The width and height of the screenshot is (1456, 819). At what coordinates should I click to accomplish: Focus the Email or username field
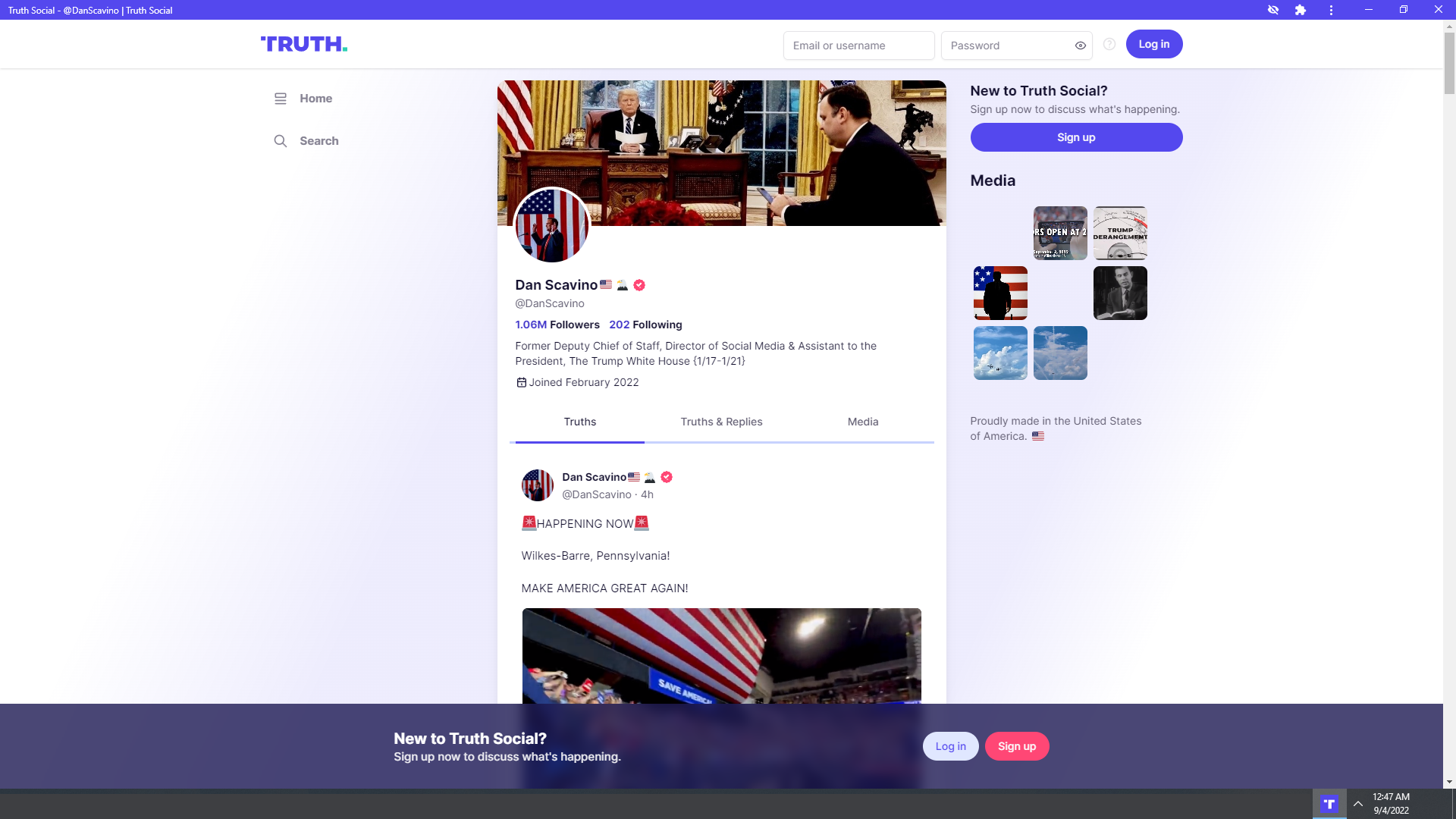(x=858, y=45)
